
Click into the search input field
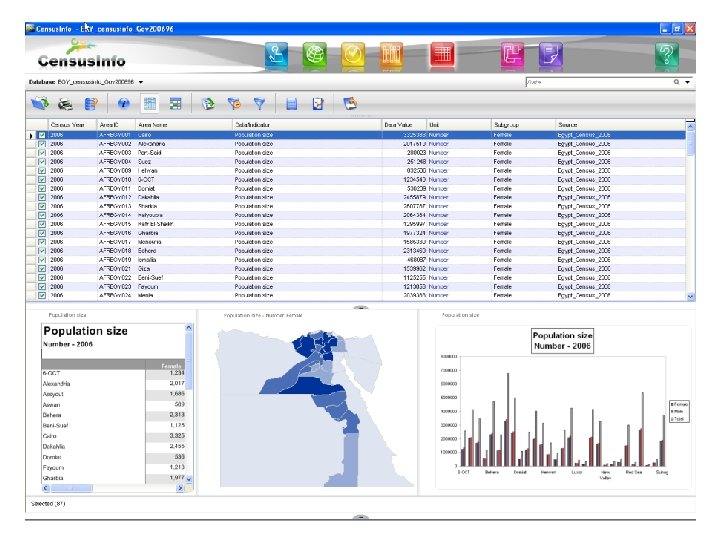pos(598,82)
